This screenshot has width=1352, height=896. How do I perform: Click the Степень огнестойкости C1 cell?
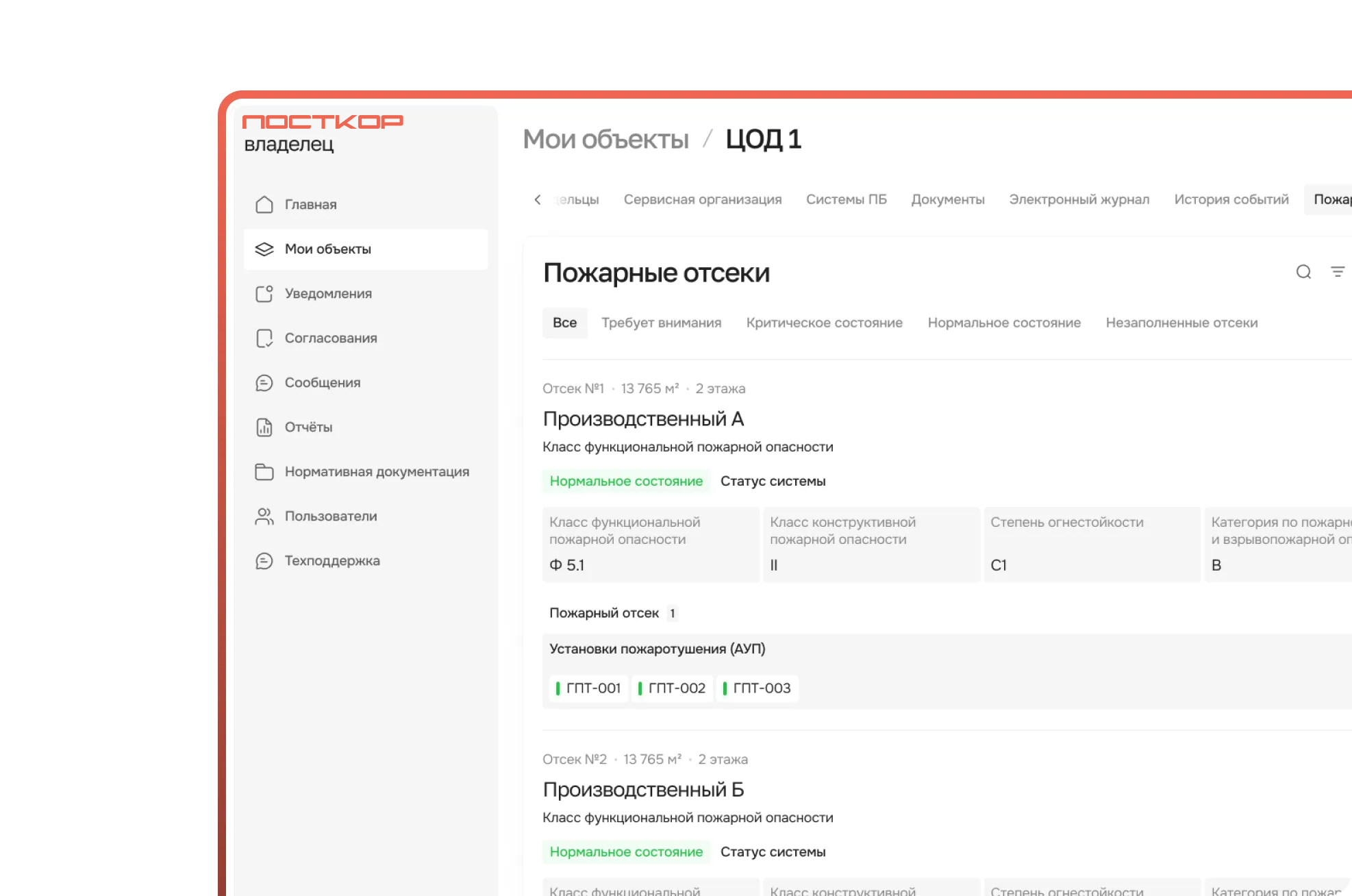click(x=1092, y=545)
